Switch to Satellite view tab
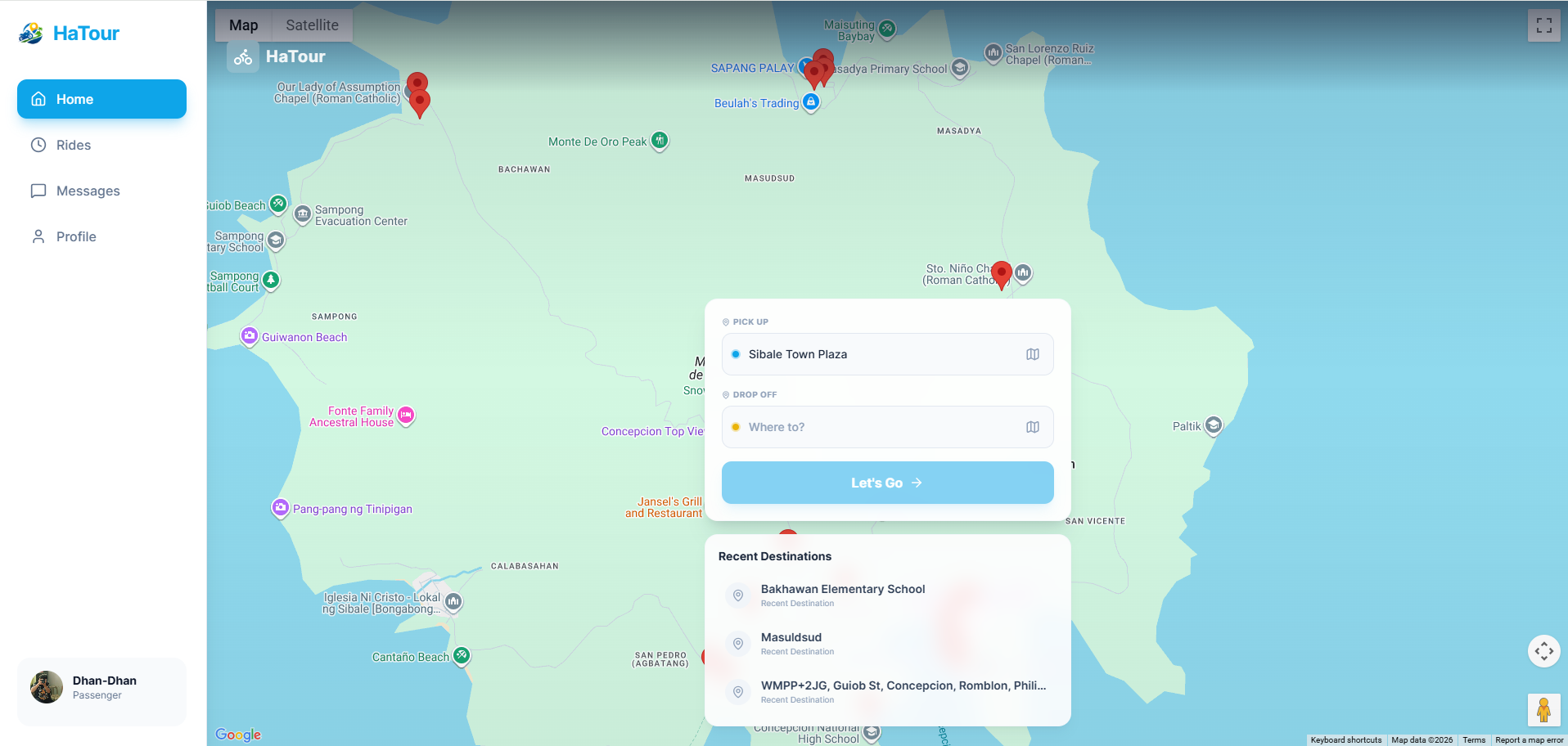Image resolution: width=1568 pixels, height=746 pixels. coord(312,25)
